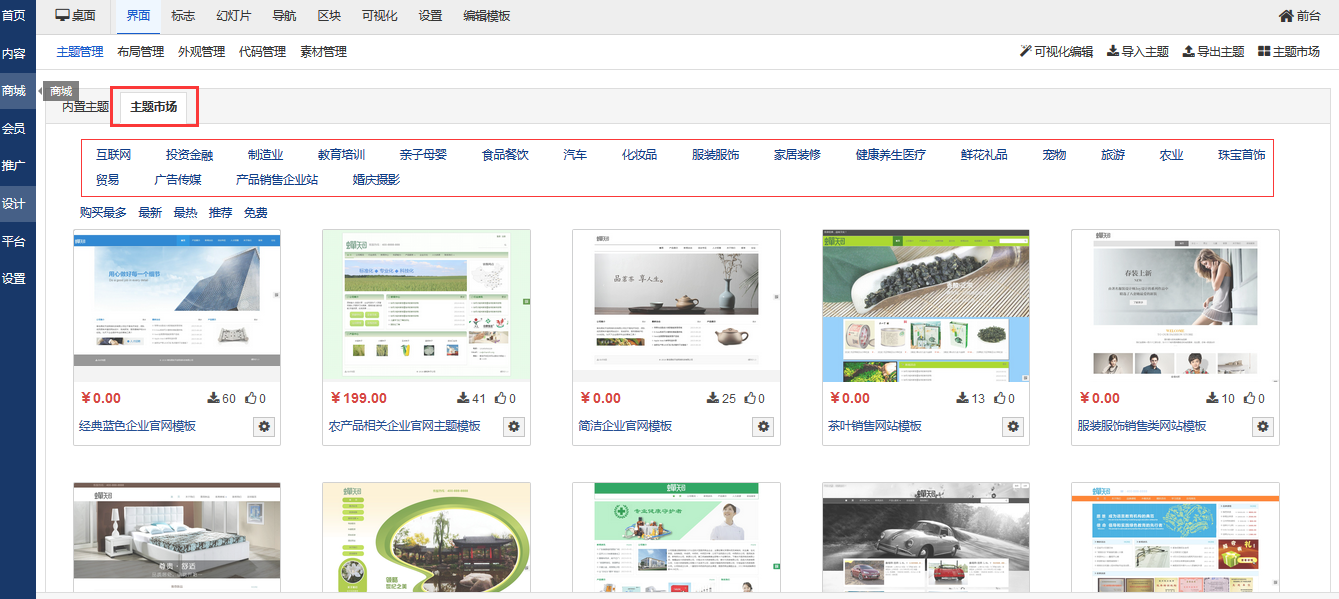Open 主题市场 grid icon in top right
Viewport: 1339px width, 599px height.
[x=1264, y=52]
